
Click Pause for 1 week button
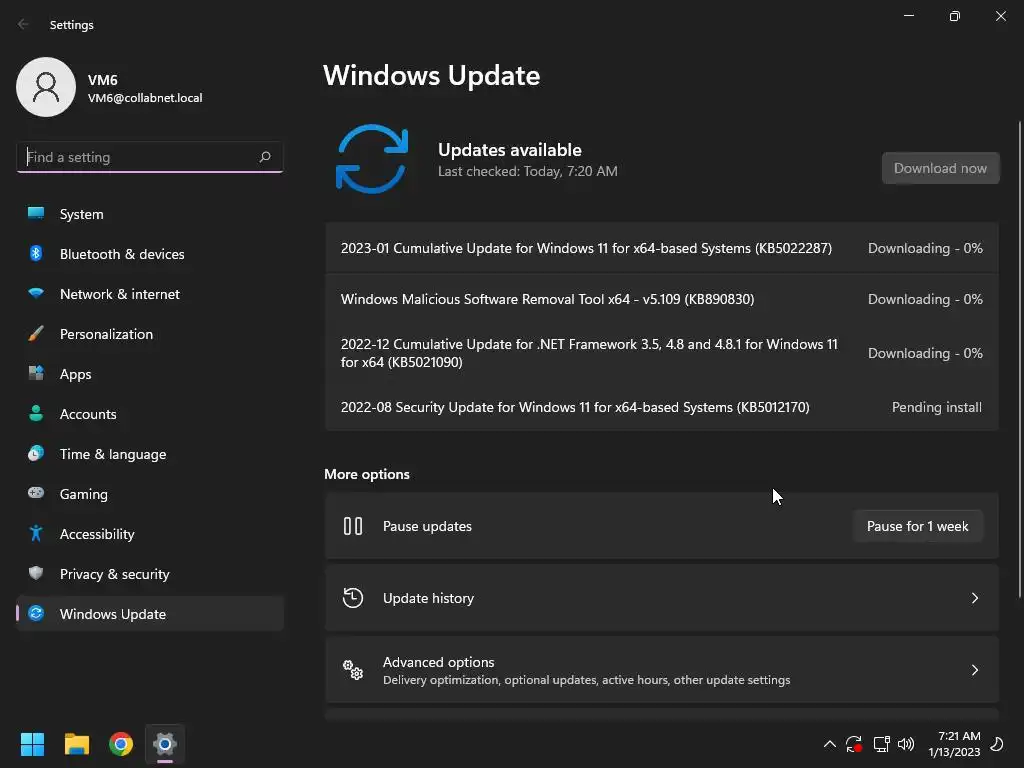pos(918,526)
